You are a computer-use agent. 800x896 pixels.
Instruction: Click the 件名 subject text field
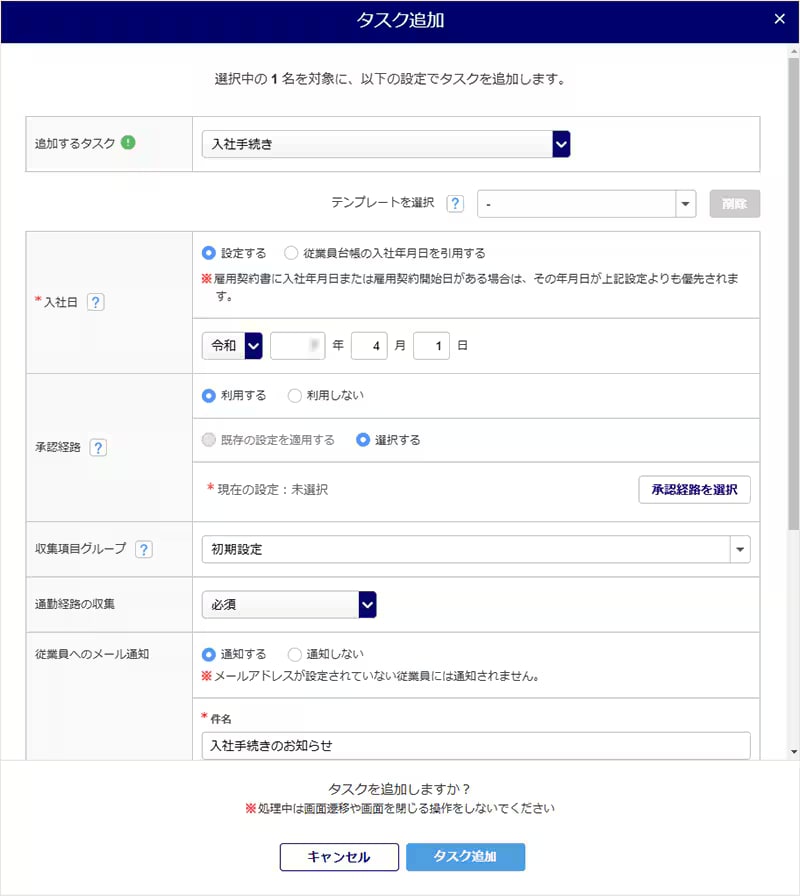pos(475,746)
